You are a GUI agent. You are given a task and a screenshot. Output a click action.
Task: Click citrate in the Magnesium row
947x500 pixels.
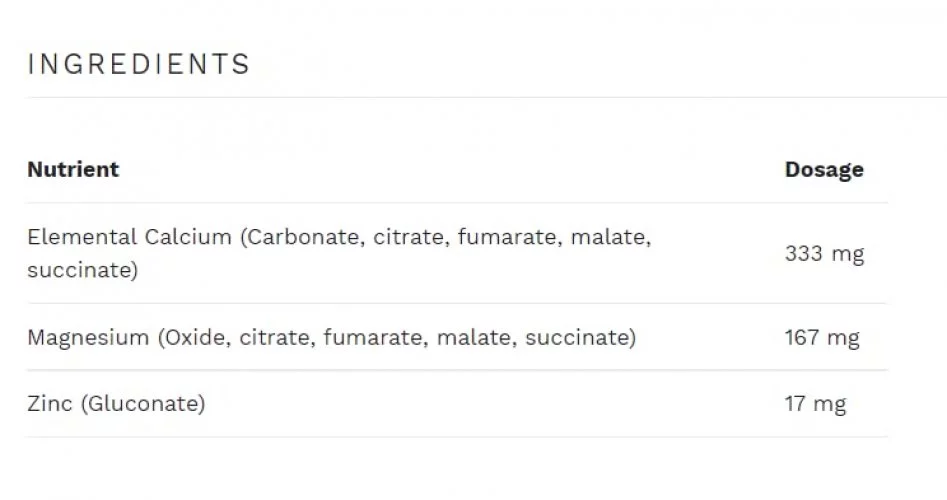tap(275, 337)
